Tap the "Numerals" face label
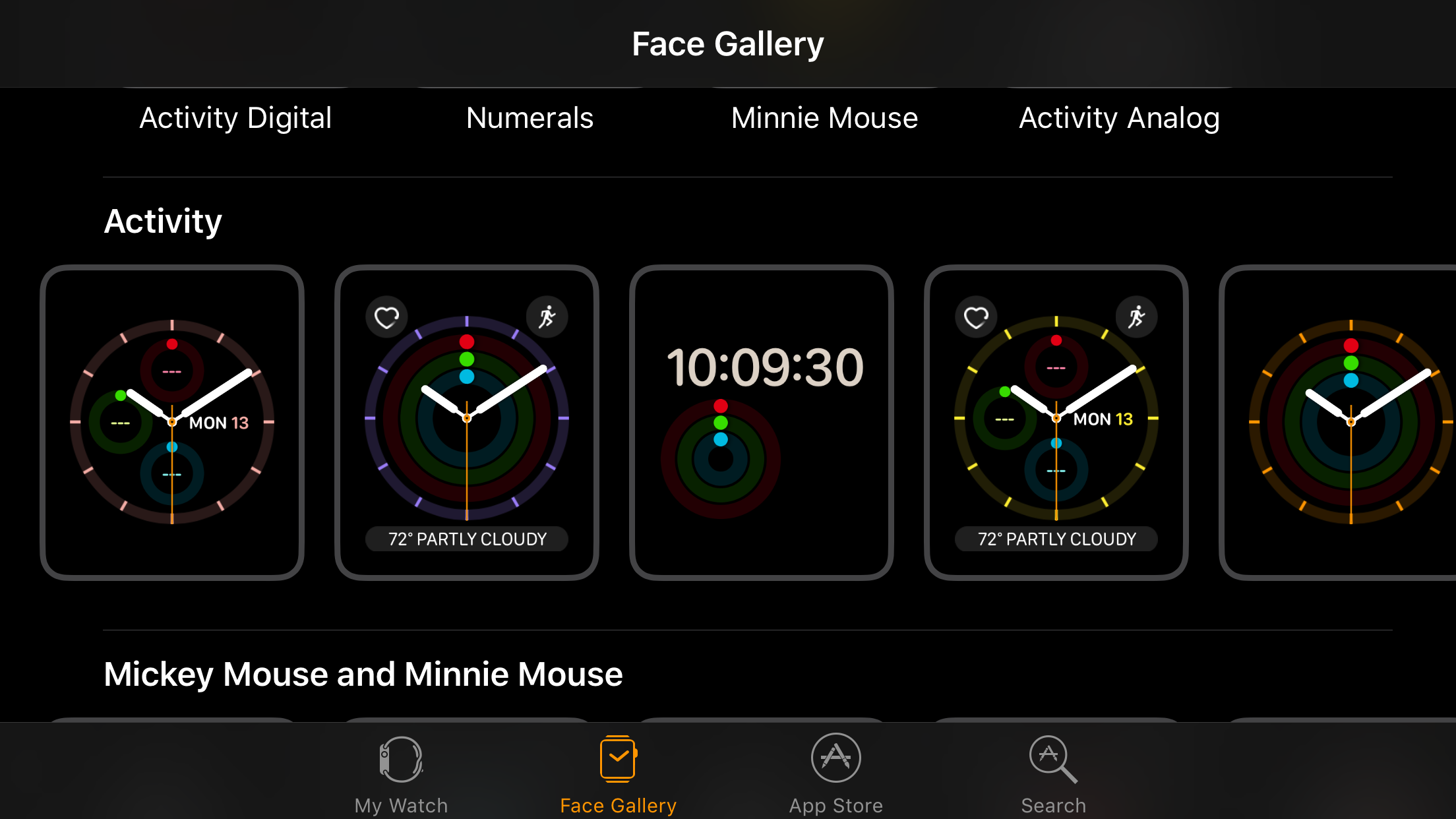The width and height of the screenshot is (1456, 819). pos(530,118)
